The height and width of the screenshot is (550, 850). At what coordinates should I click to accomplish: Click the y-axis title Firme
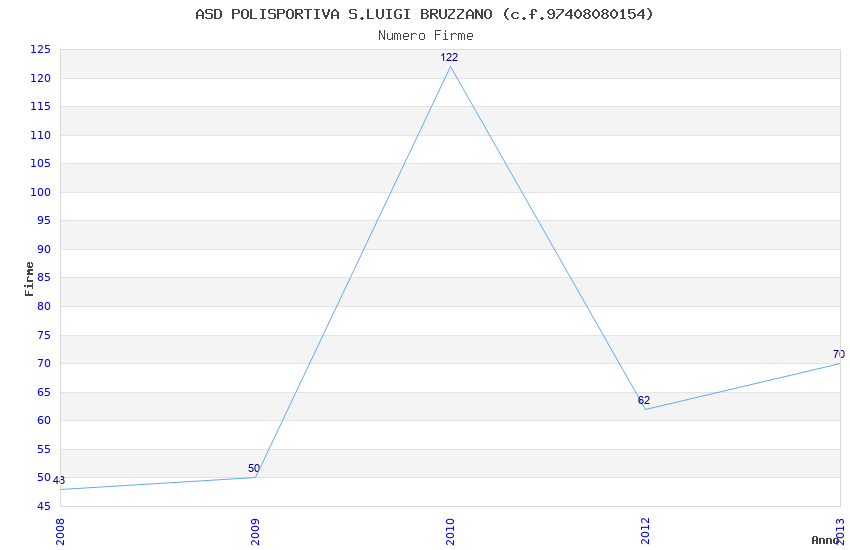[29, 279]
